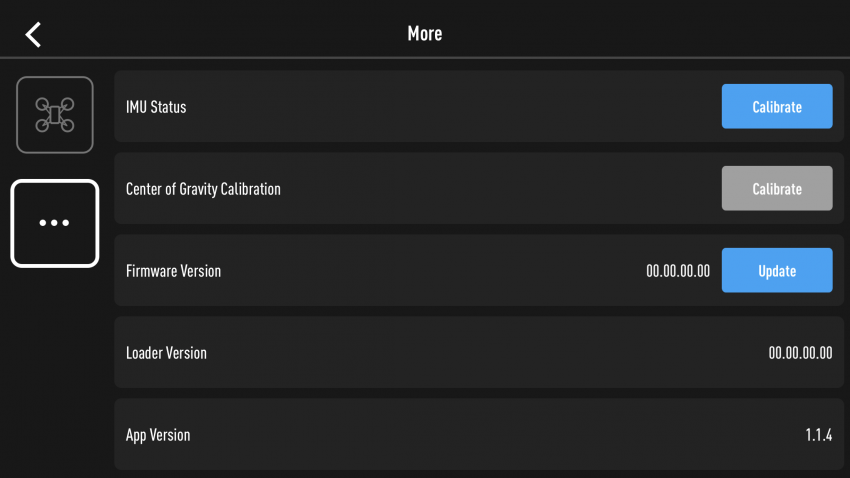
Task: Click the IMU Status label
Action: [156, 107]
